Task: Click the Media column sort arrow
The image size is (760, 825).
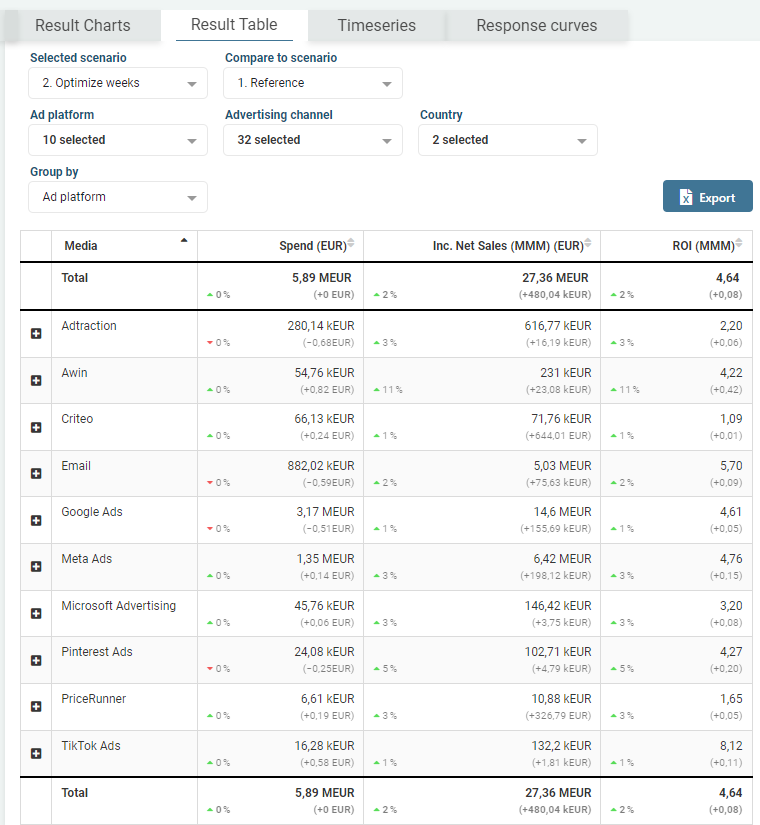Action: [x=183, y=241]
